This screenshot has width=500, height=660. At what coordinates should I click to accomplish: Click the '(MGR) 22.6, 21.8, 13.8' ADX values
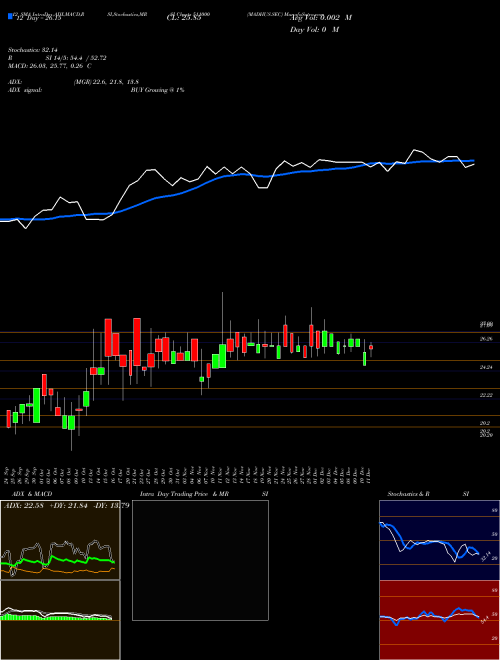pos(106,82)
